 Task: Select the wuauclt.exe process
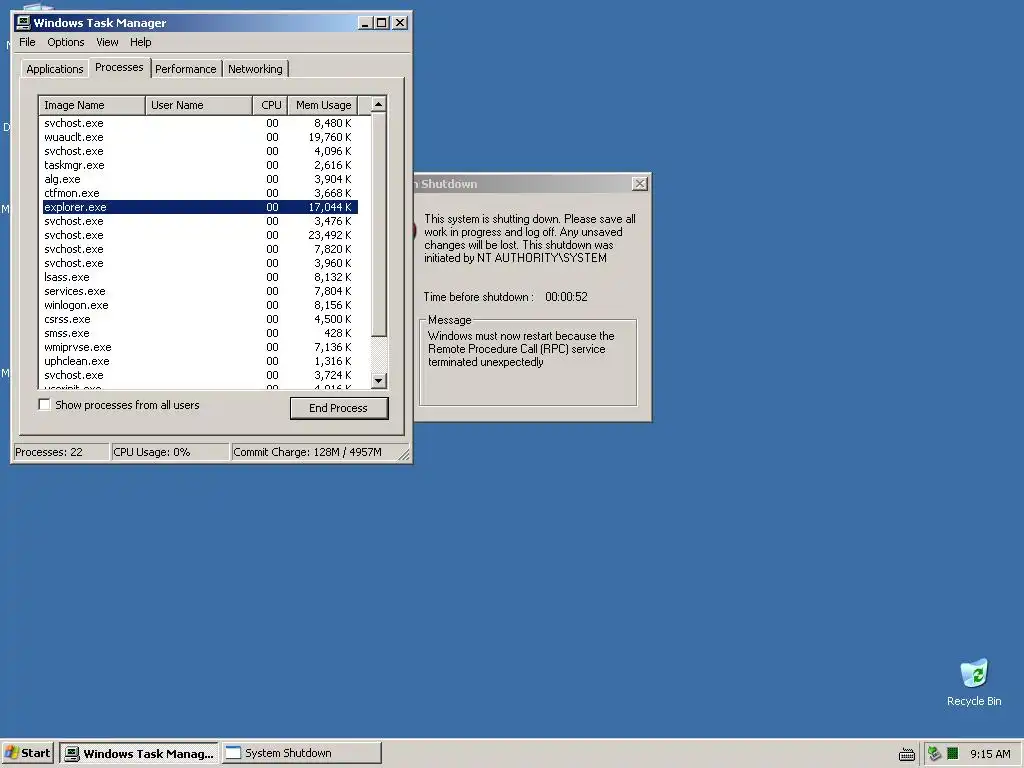point(199,137)
